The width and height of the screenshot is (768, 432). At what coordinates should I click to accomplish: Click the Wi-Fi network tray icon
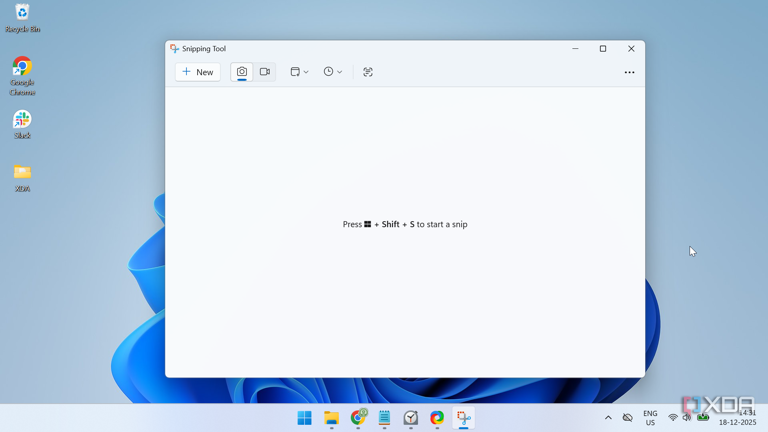pos(673,417)
